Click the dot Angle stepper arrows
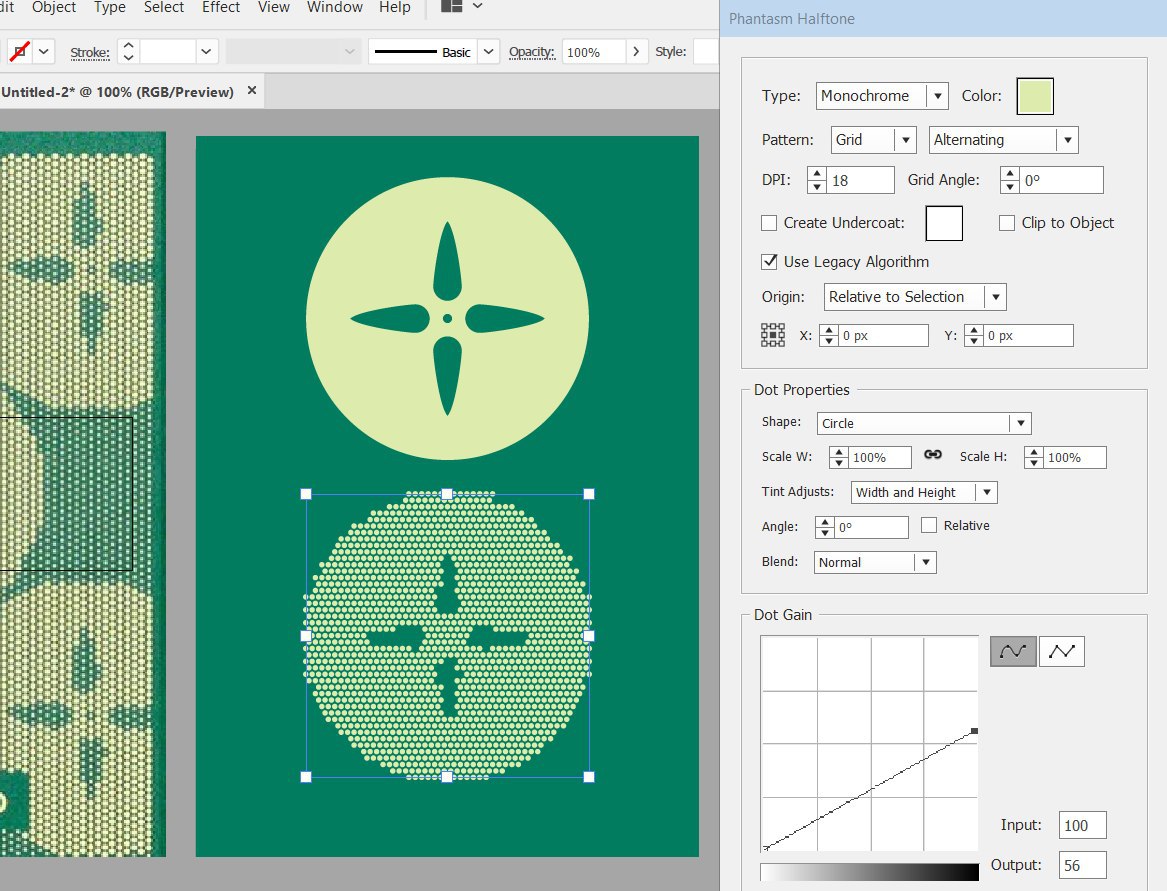The width and height of the screenshot is (1167, 891). click(x=825, y=527)
